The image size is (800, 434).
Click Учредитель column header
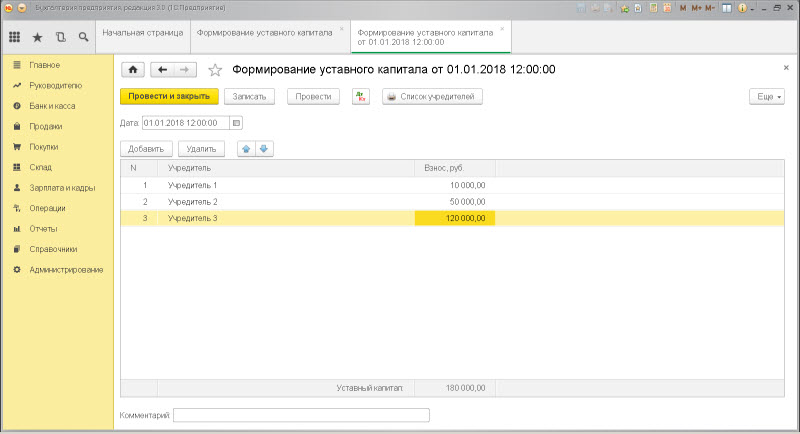pyautogui.click(x=286, y=168)
